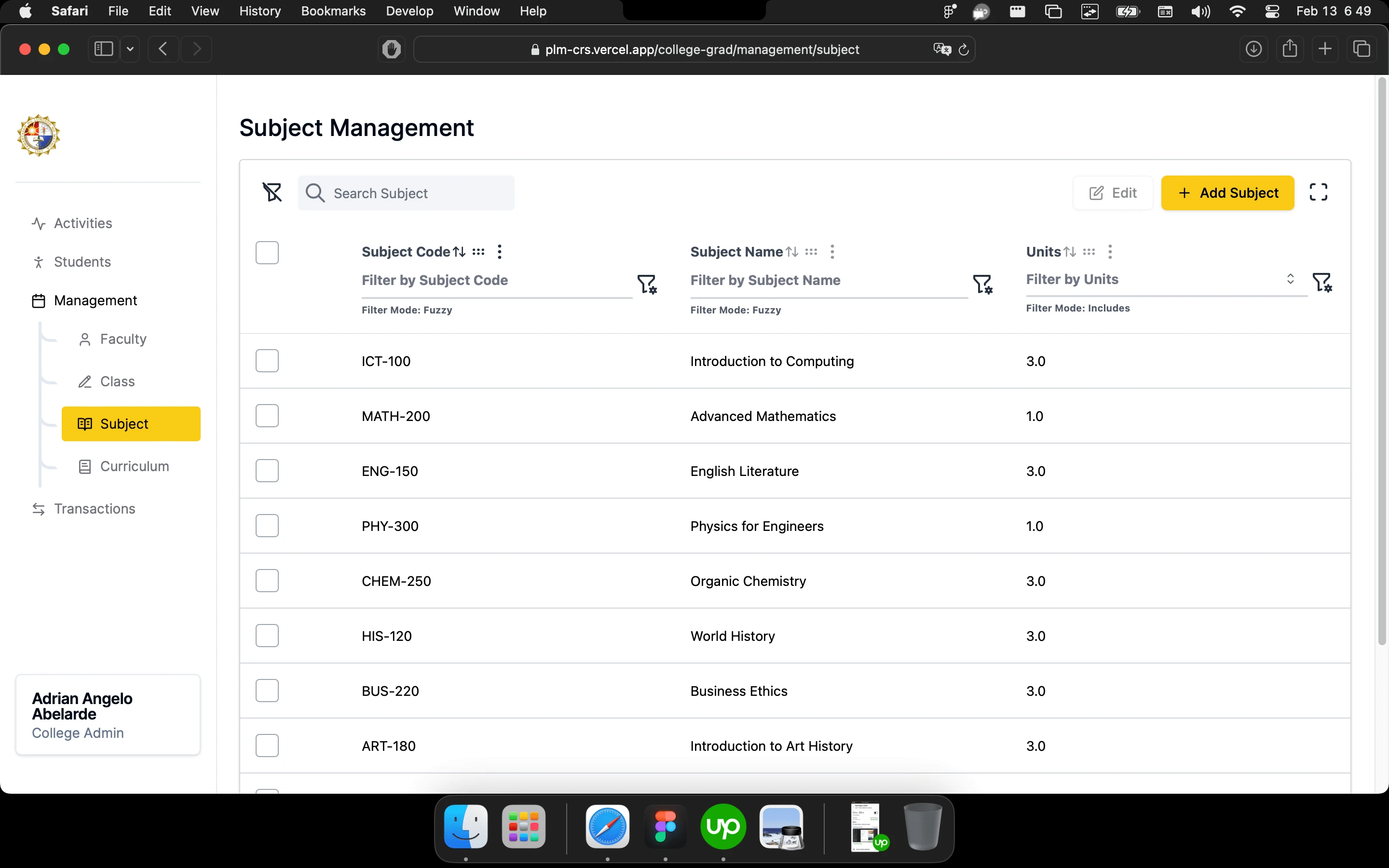Check the ART-180 row checkbox
The height and width of the screenshot is (868, 1389).
click(x=267, y=746)
